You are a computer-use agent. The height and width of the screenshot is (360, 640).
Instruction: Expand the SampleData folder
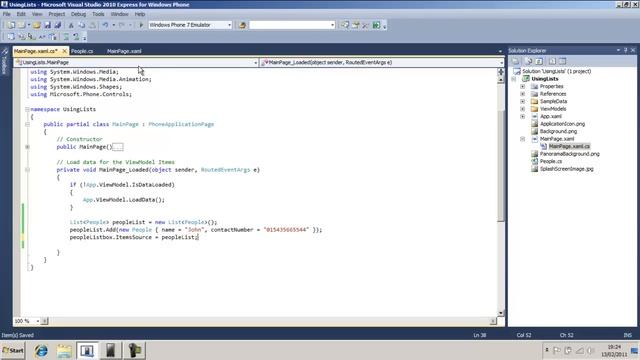pos(522,101)
